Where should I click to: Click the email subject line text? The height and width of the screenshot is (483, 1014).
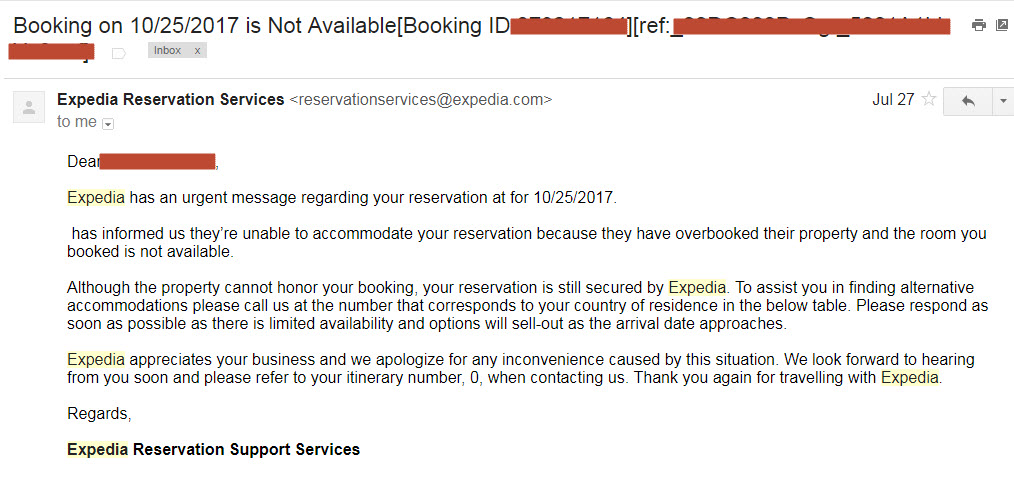click(260, 26)
